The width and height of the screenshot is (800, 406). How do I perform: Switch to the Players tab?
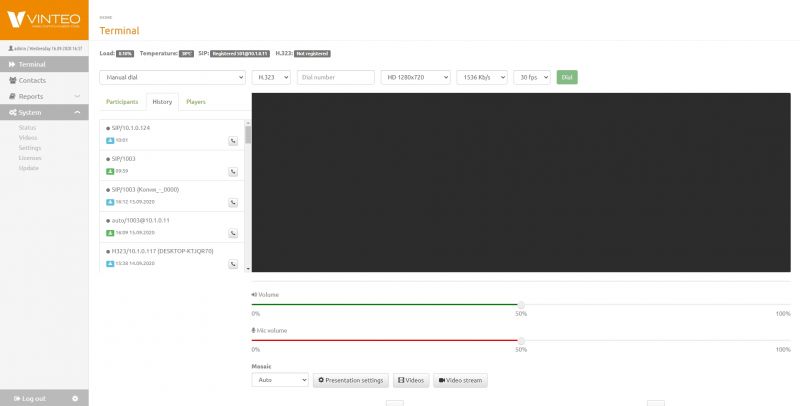point(196,102)
